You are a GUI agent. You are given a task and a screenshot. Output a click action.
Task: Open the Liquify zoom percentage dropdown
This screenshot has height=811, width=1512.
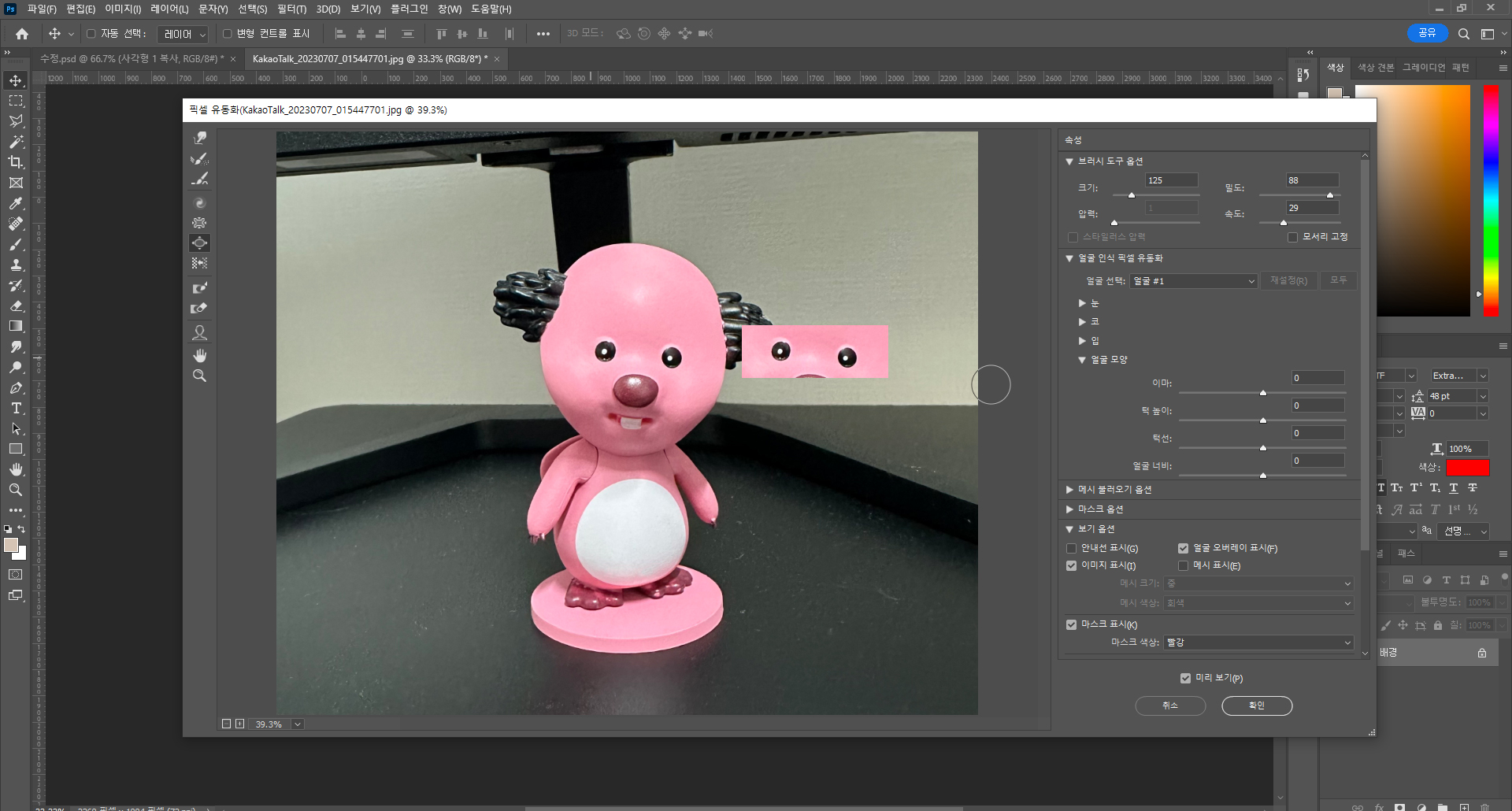298,724
